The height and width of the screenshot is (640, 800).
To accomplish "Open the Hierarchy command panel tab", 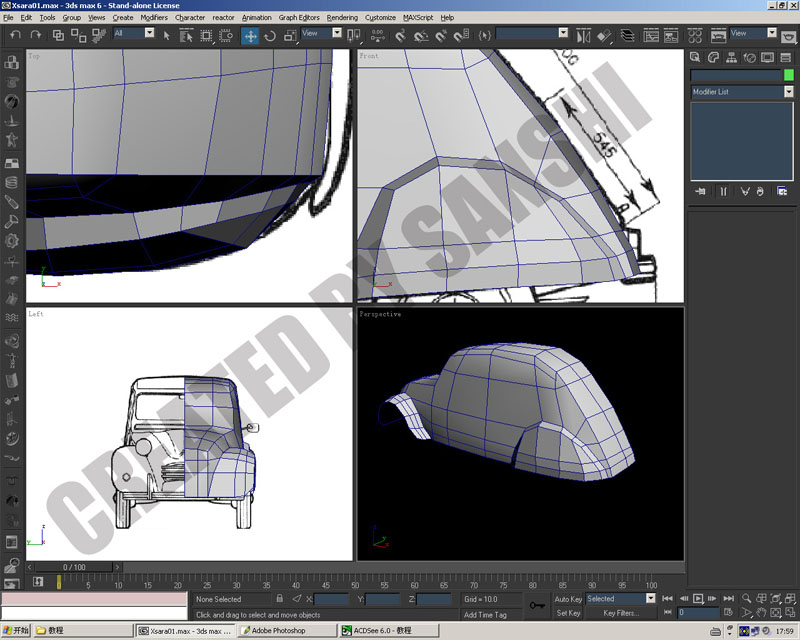I will tap(731, 58).
